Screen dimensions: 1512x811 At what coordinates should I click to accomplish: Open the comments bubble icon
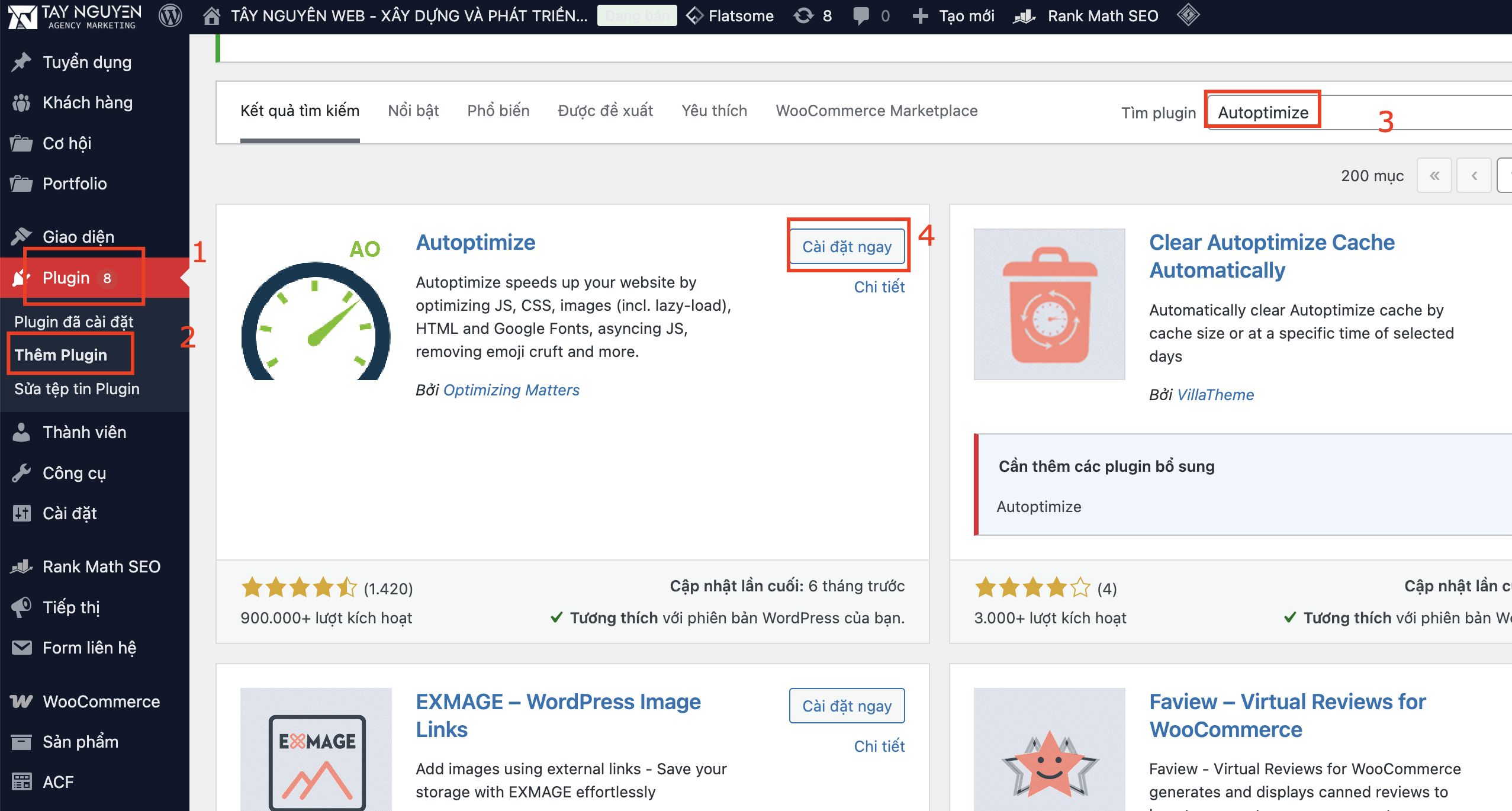tap(861, 16)
